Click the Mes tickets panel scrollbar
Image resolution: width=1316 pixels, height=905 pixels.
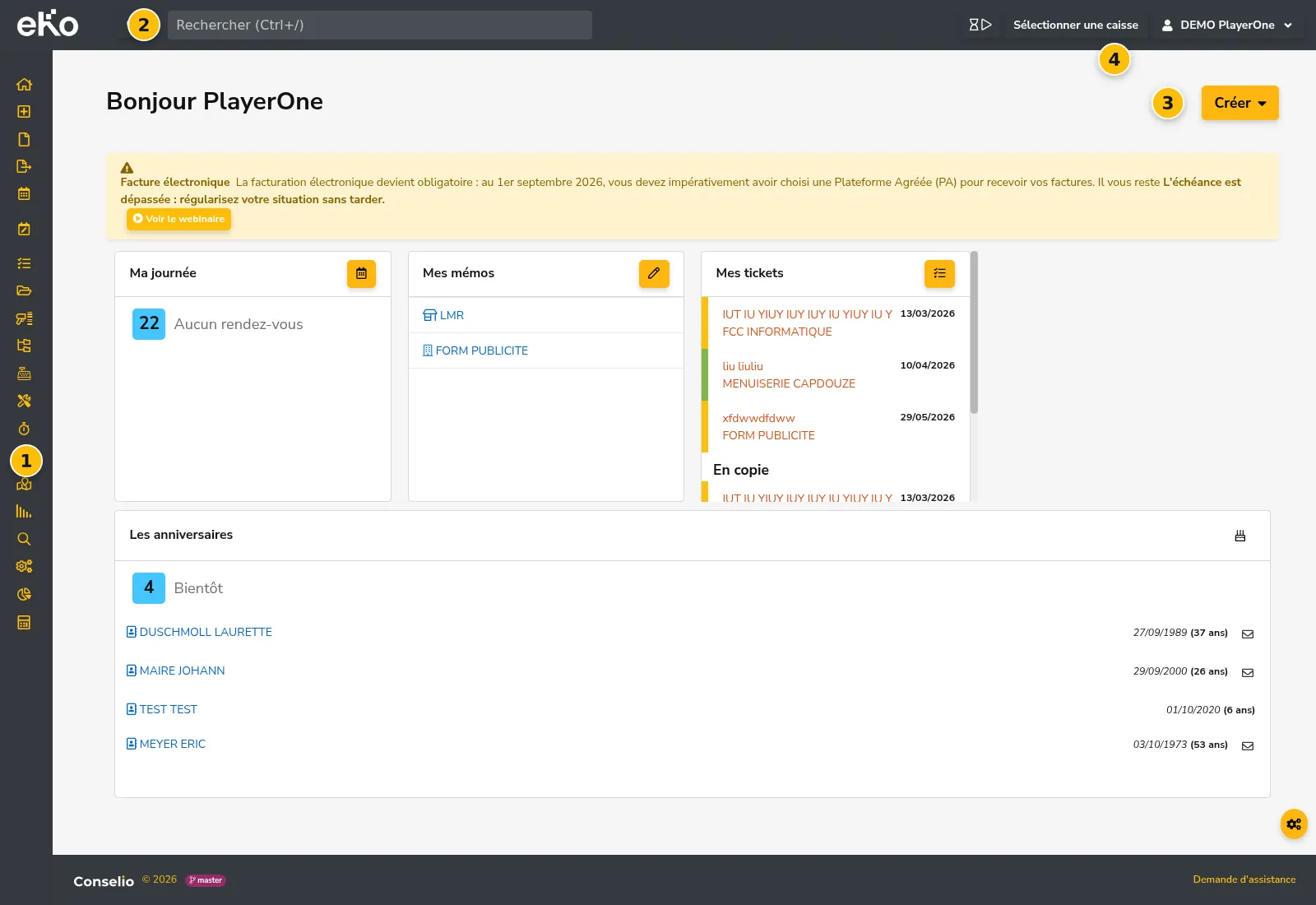[x=974, y=332]
